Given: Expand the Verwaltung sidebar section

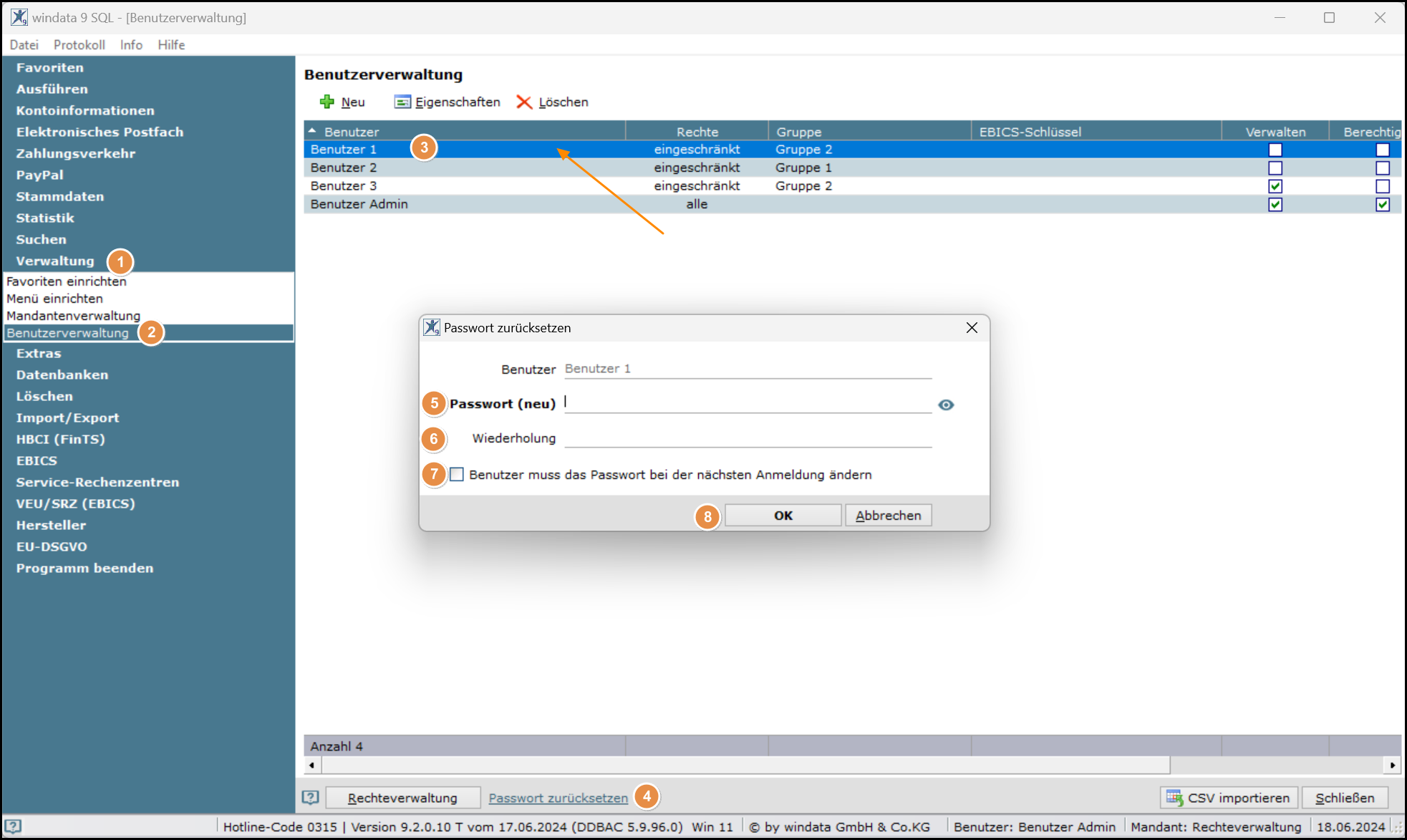Looking at the screenshot, I should [x=55, y=261].
